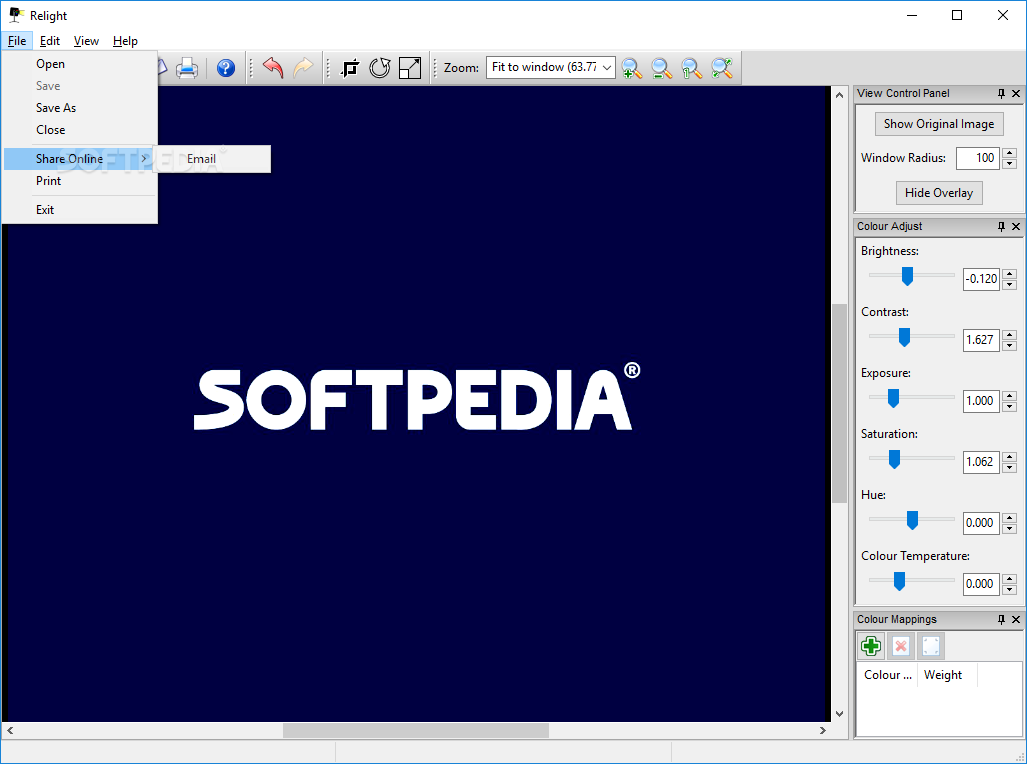This screenshot has width=1027, height=764.
Task: Delete colour mapping with red X icon
Action: coord(901,647)
